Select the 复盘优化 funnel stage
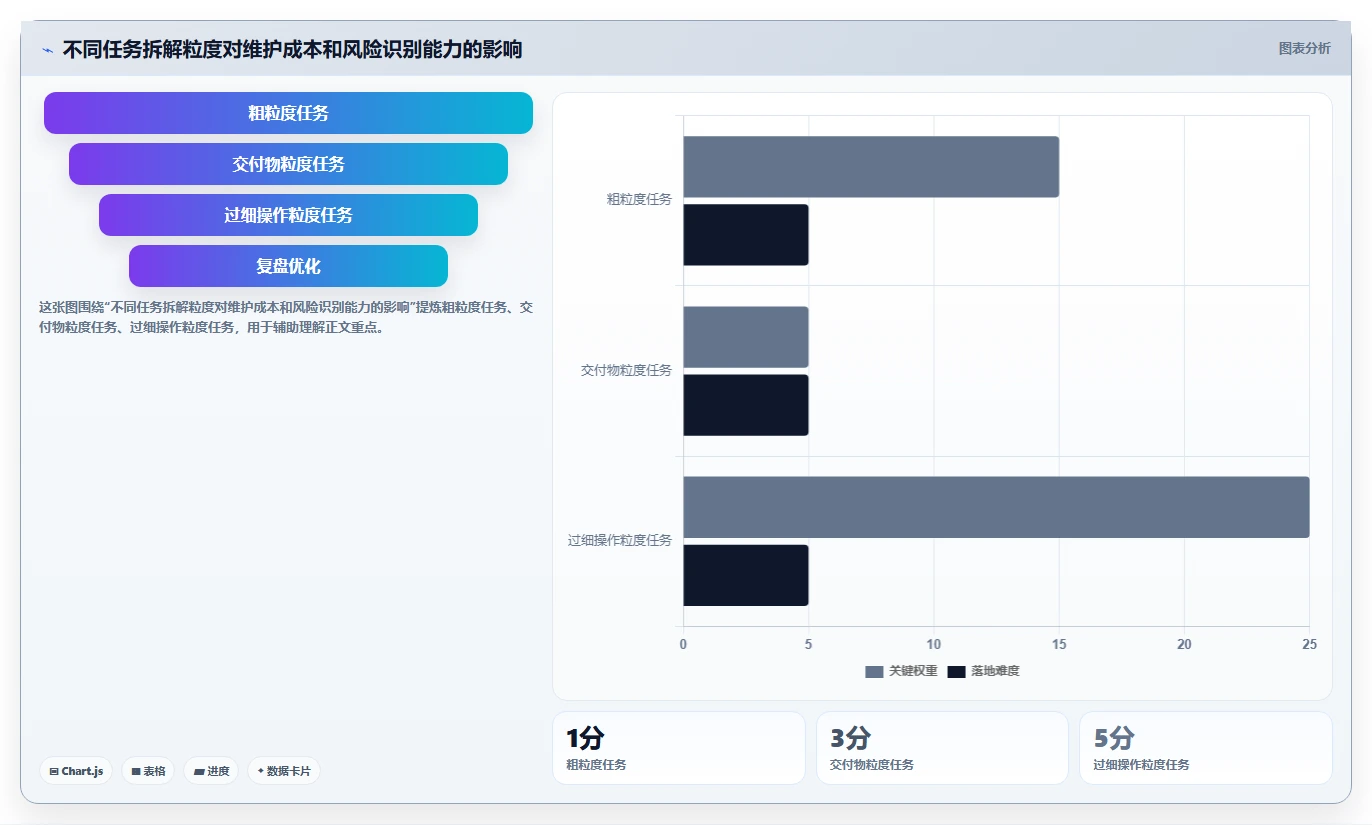 [288, 266]
